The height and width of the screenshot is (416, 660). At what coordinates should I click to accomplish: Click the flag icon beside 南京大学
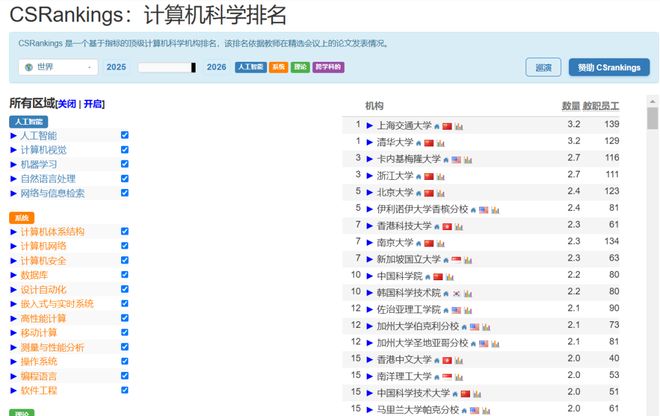point(429,242)
